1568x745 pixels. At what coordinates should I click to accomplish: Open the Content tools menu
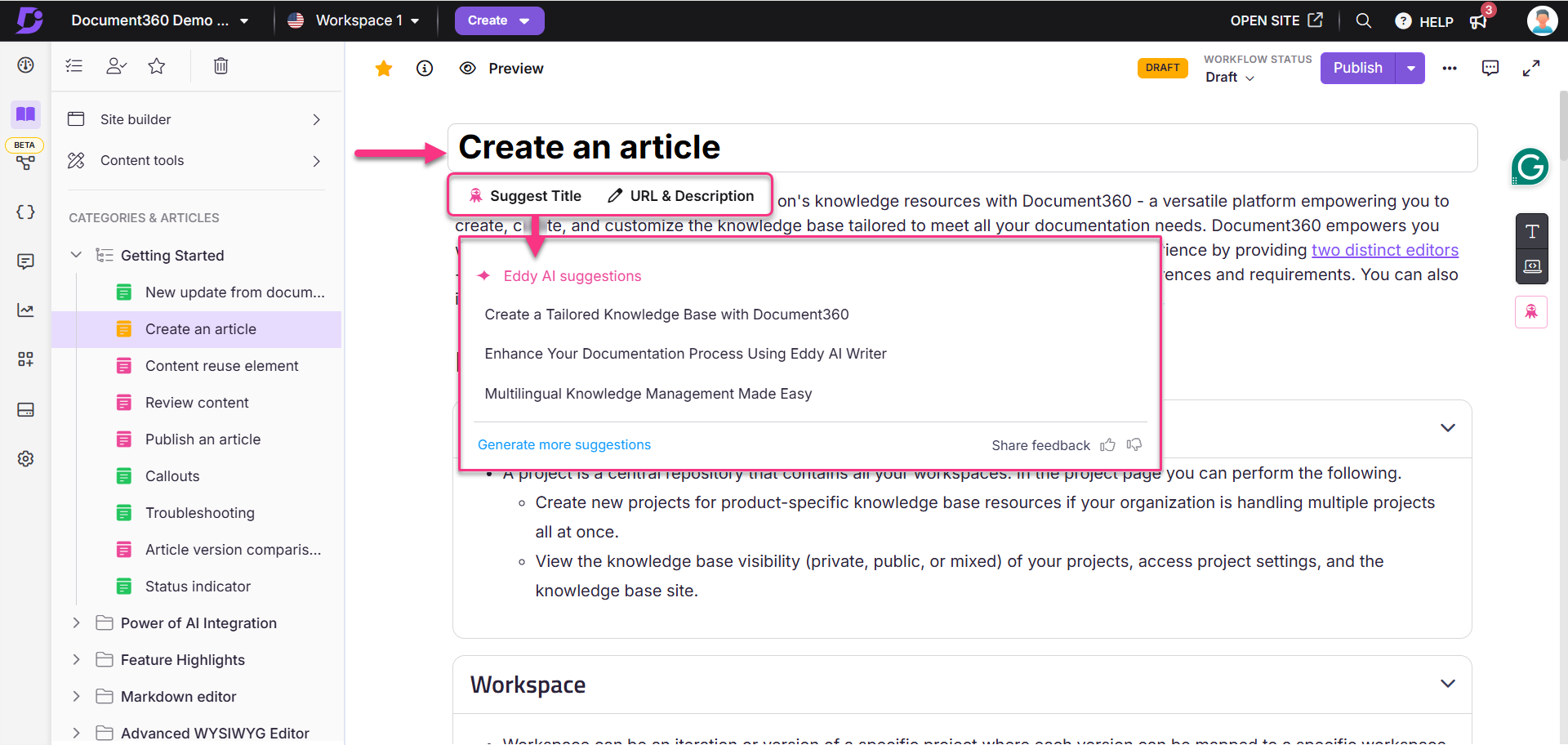pos(196,161)
